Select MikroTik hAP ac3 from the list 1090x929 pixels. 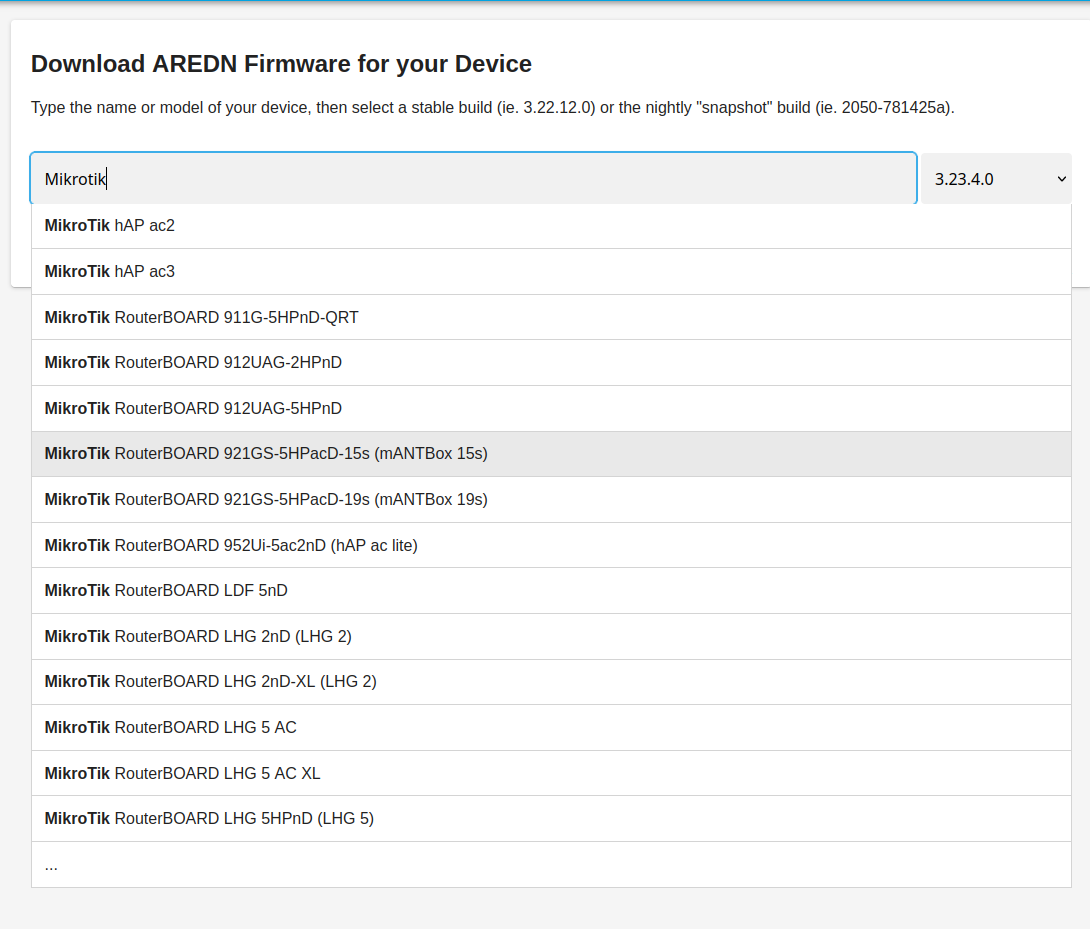click(108, 271)
